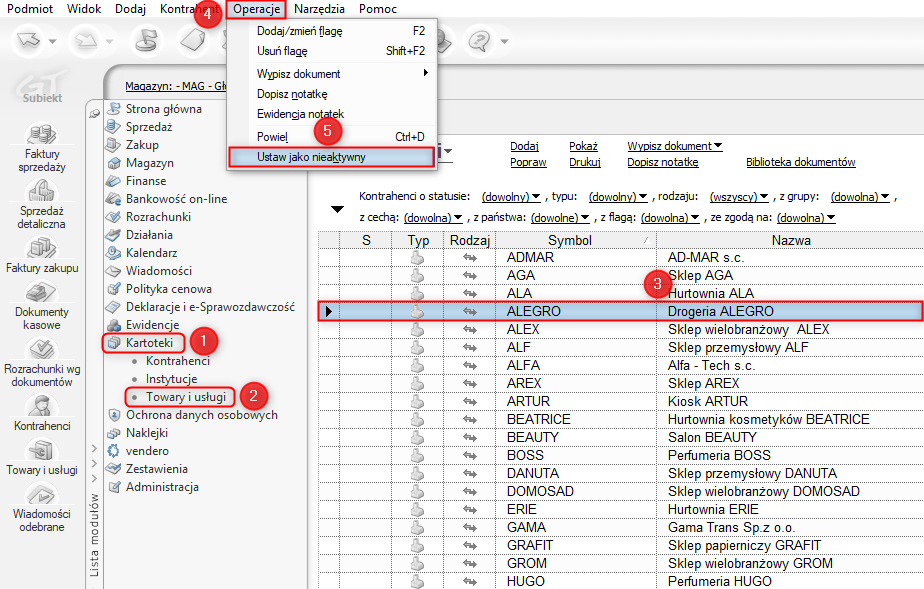Image resolution: width=924 pixels, height=589 pixels.
Task: Choose 'Ewidencja notatek' in the Operacje menu
Action: coord(332,114)
